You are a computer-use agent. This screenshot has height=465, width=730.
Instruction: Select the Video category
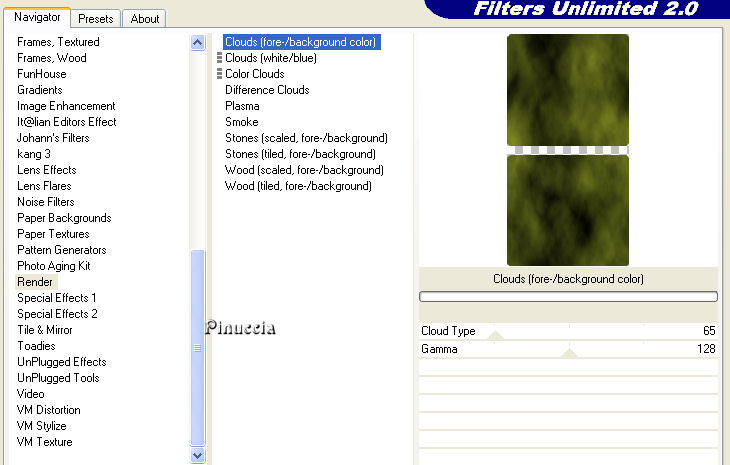click(31, 394)
